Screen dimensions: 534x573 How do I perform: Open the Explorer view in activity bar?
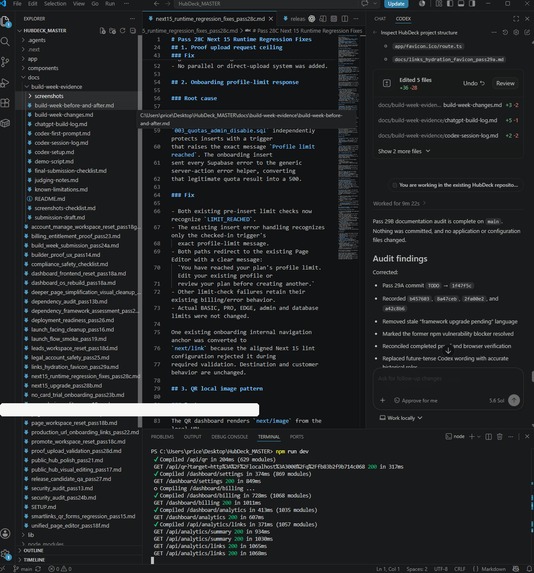point(5,22)
